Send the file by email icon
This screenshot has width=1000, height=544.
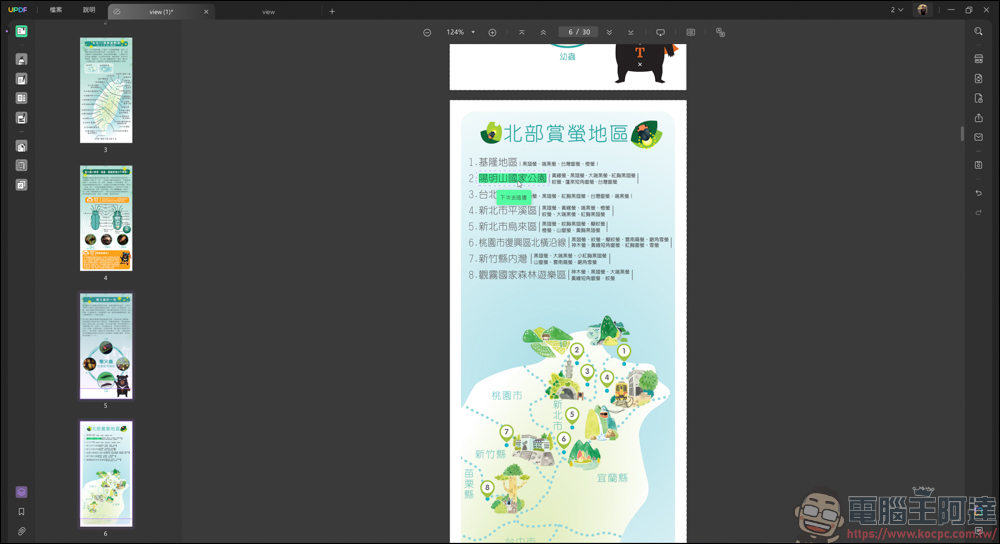tap(978, 137)
